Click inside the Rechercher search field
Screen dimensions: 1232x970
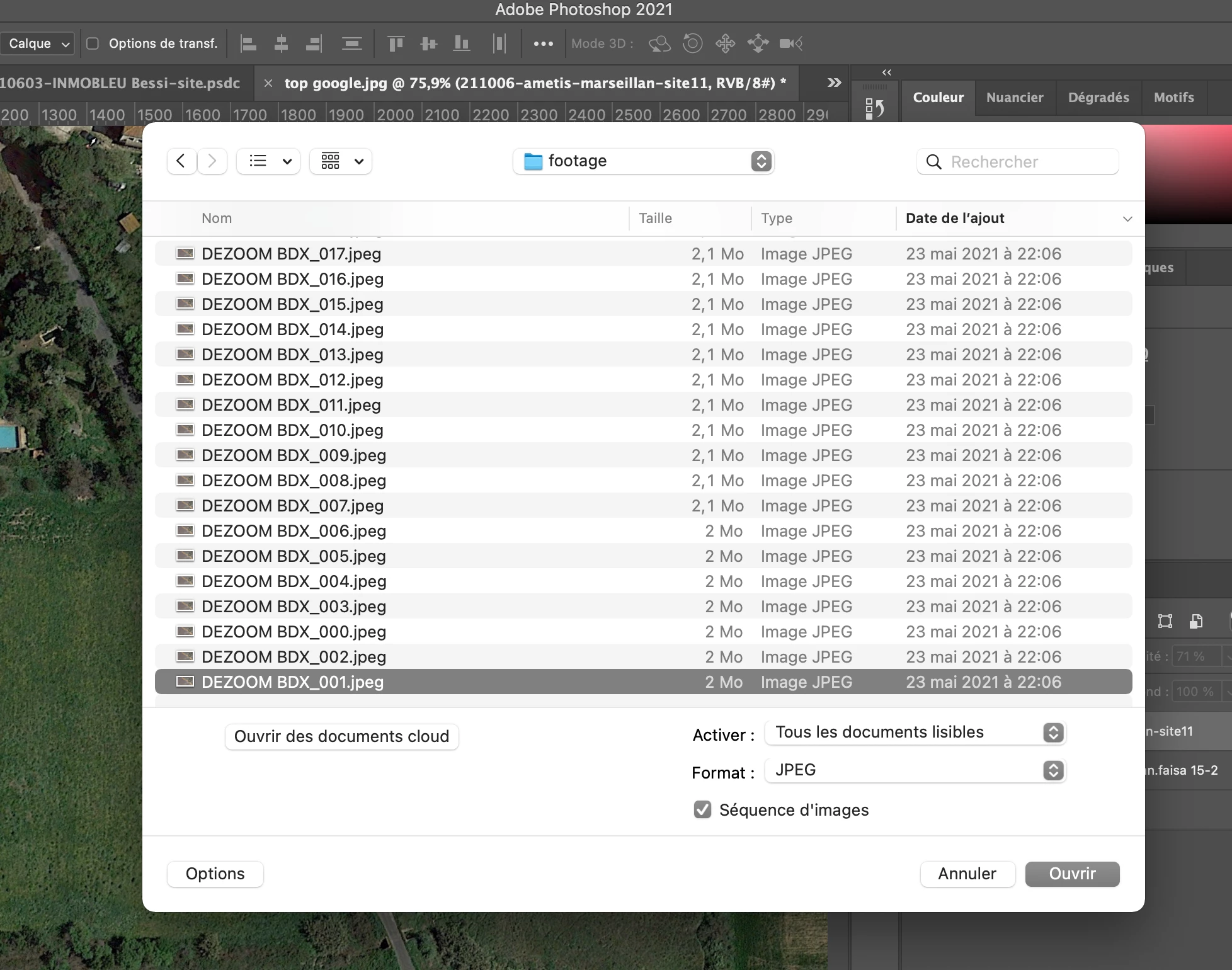pyautogui.click(x=1027, y=162)
